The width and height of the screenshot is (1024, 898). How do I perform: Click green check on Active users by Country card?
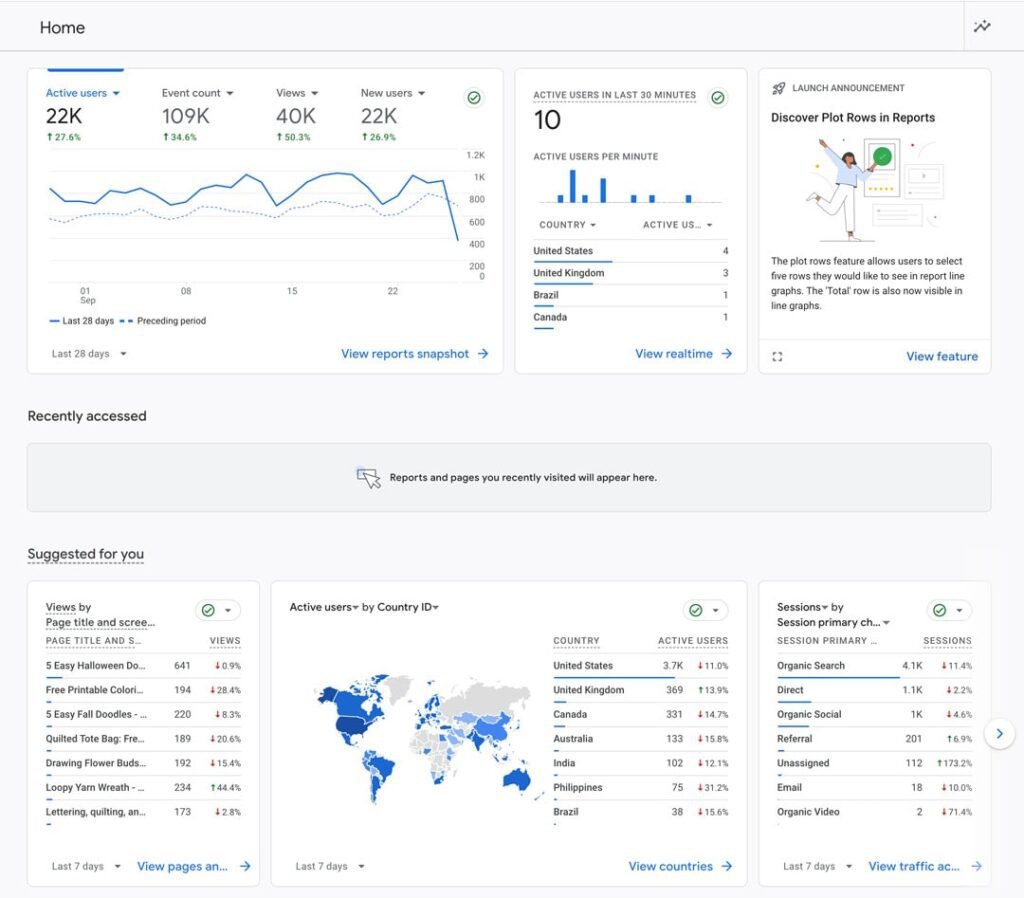coord(696,610)
